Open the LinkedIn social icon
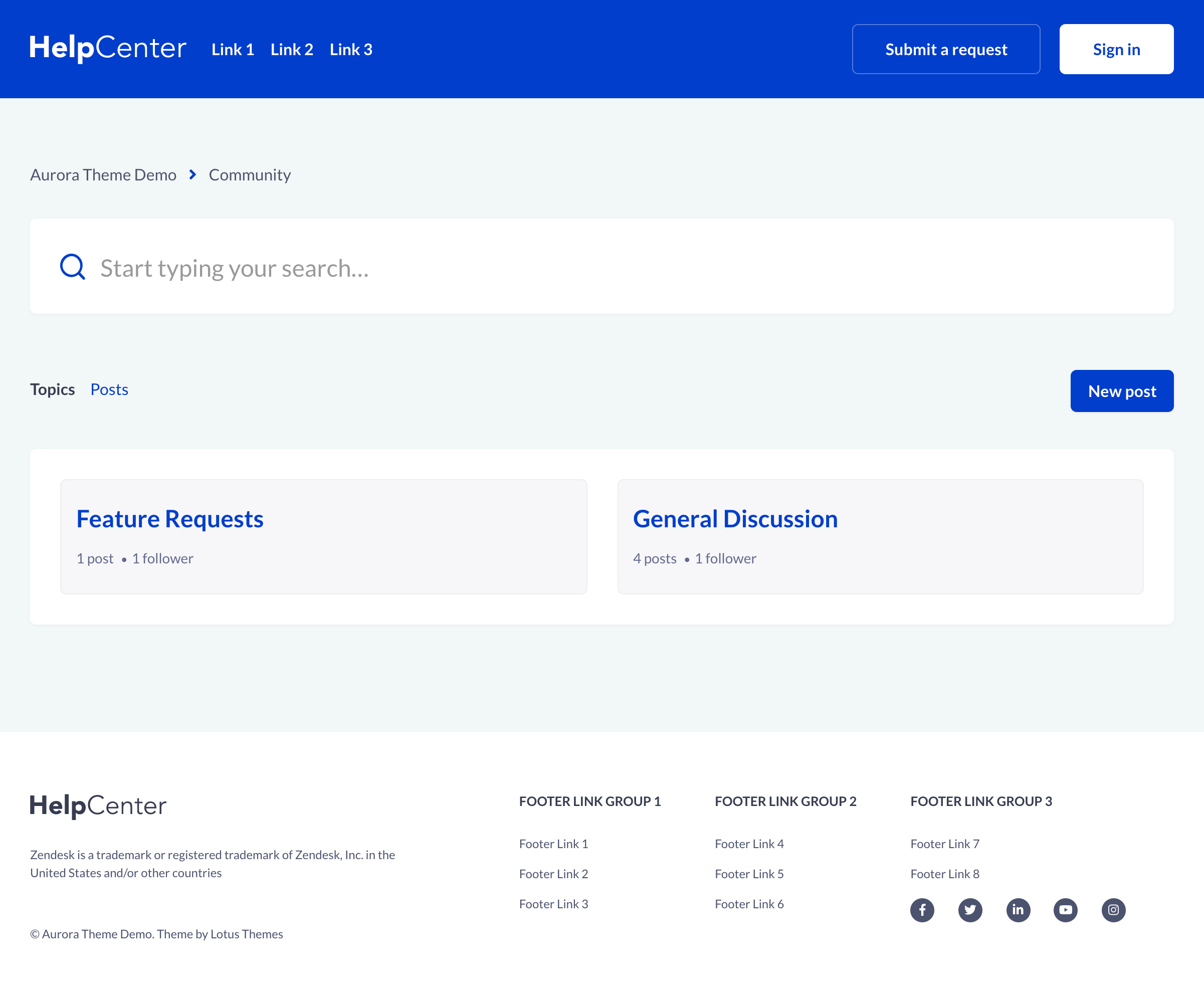1204x1003 pixels. [x=1018, y=910]
